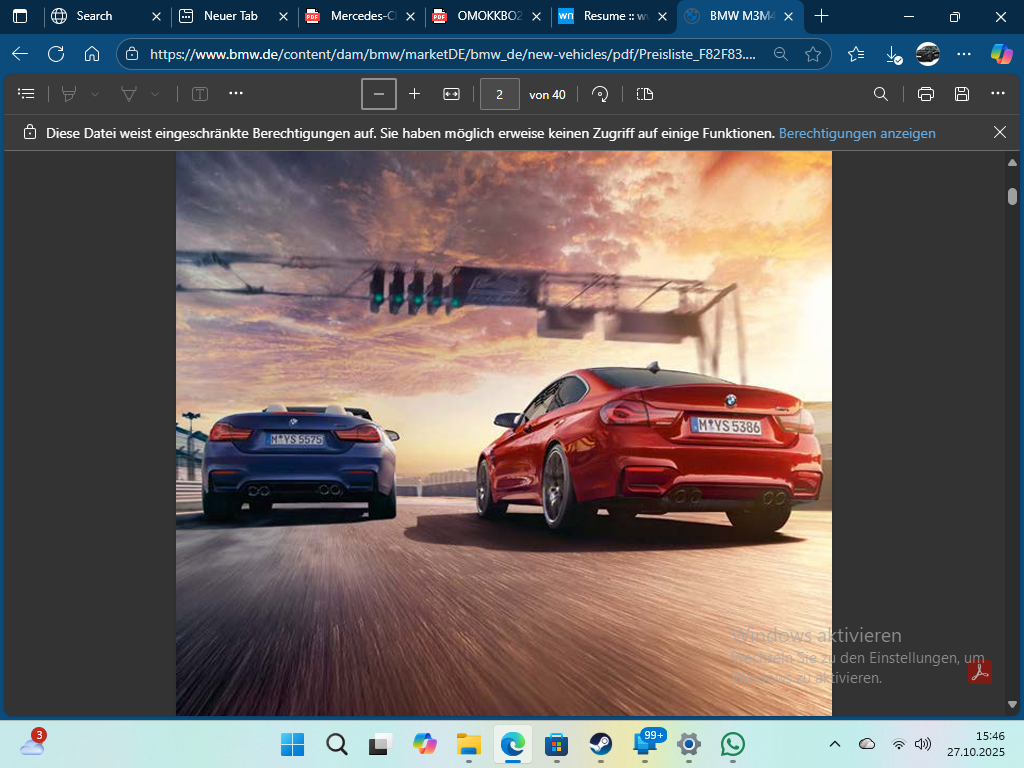Switch to the Neuer Tab browser tab
Image resolution: width=1024 pixels, height=768 pixels.
pyautogui.click(x=230, y=16)
